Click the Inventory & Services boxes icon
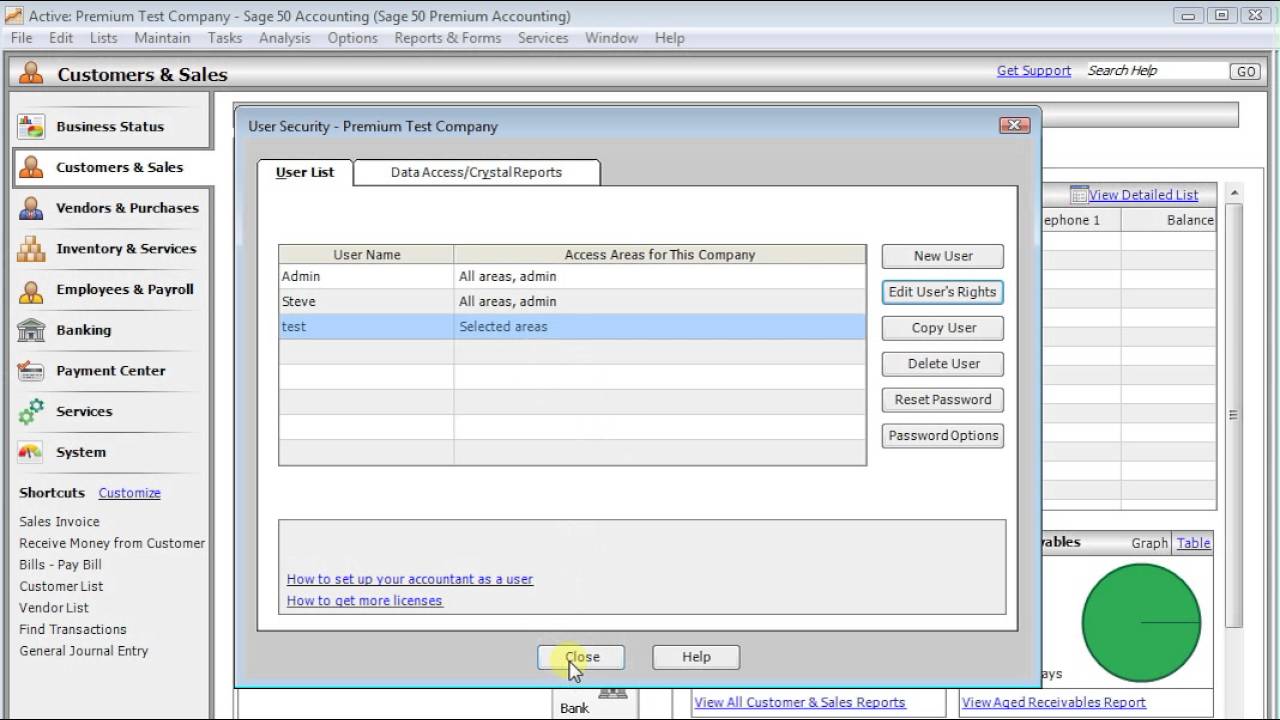The height and width of the screenshot is (720, 1280). click(31, 249)
